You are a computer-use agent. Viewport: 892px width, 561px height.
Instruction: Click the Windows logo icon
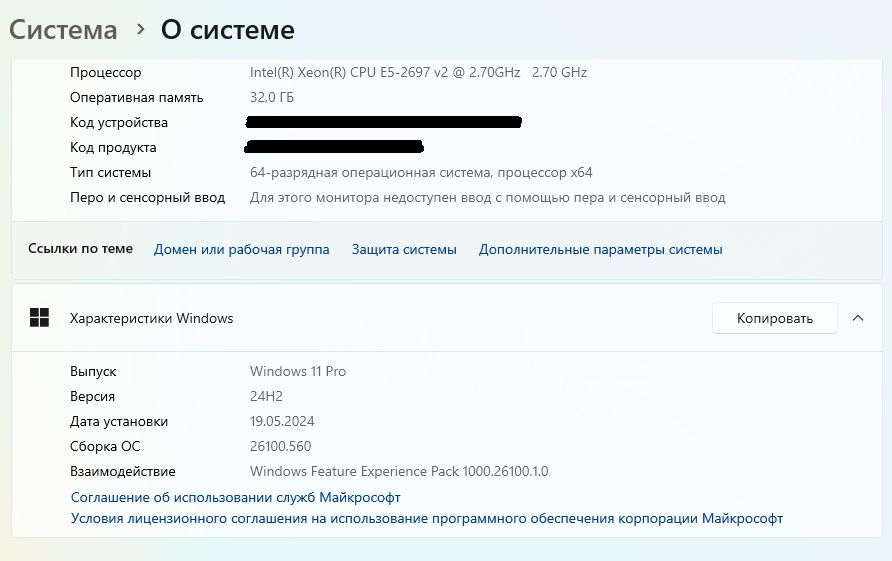pos(40,318)
